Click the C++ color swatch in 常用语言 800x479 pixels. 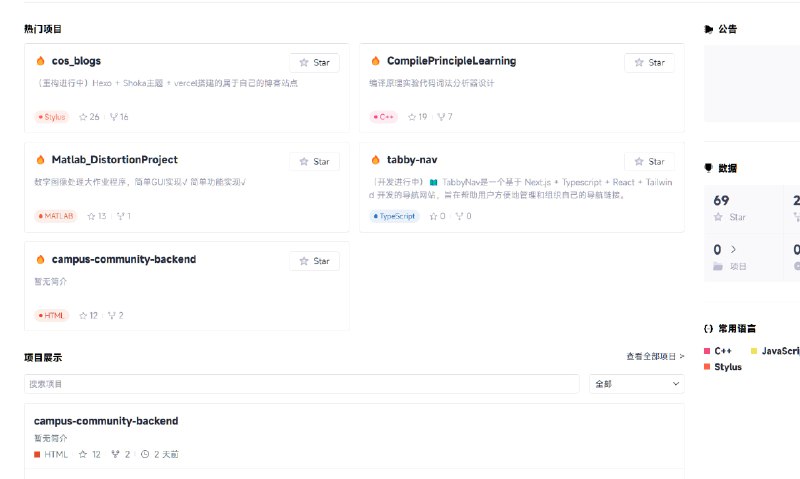[707, 351]
